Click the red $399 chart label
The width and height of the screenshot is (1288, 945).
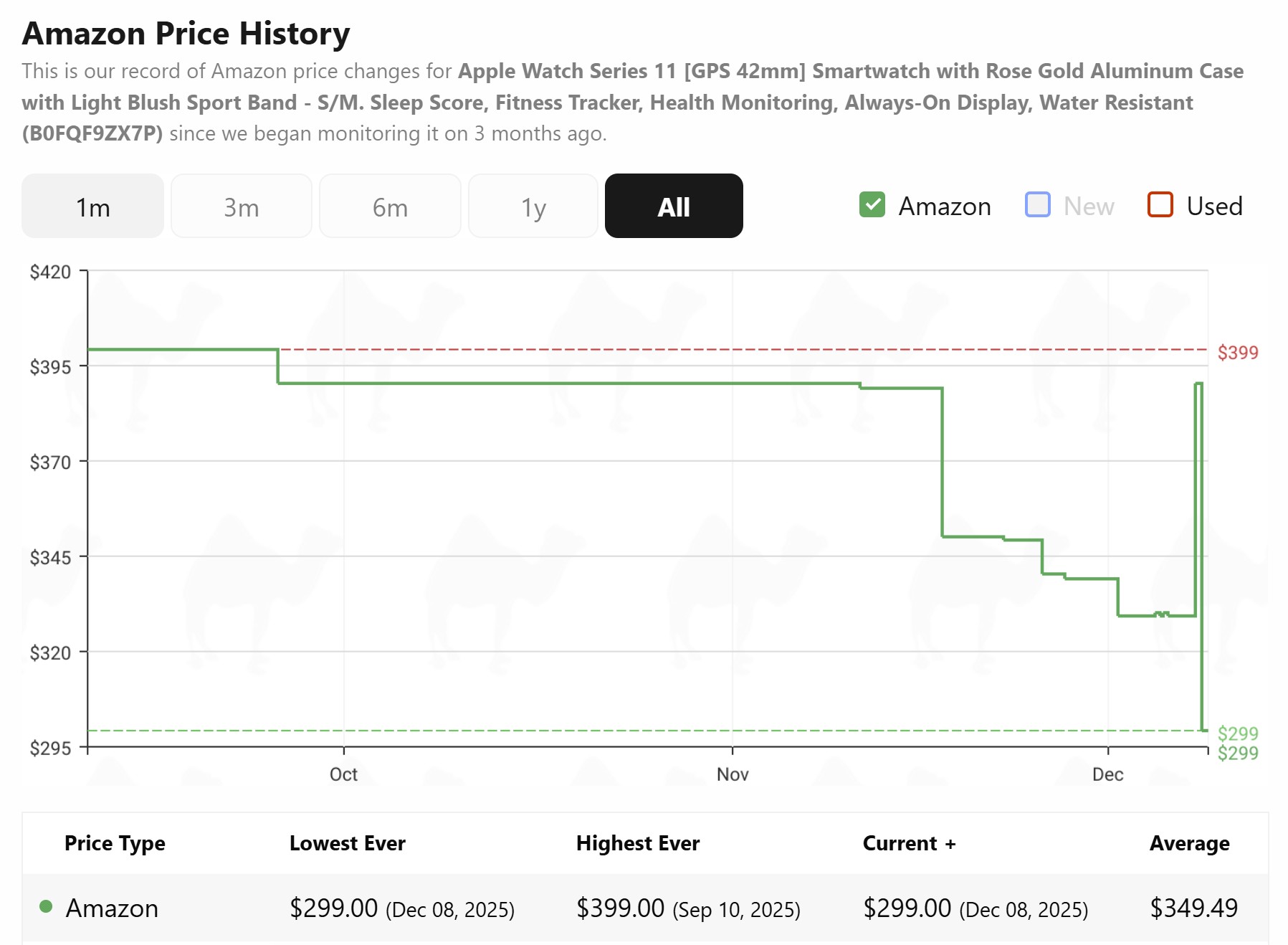[1238, 352]
